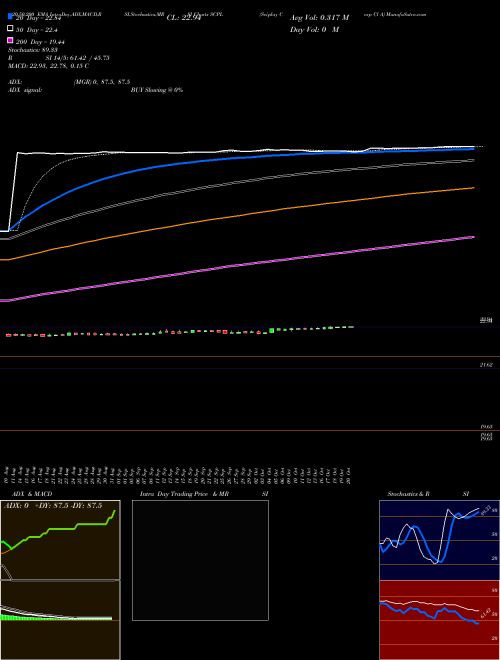Click the 'Stochastics & R' panel title
This screenshot has width=500, height=660.
tap(408, 494)
